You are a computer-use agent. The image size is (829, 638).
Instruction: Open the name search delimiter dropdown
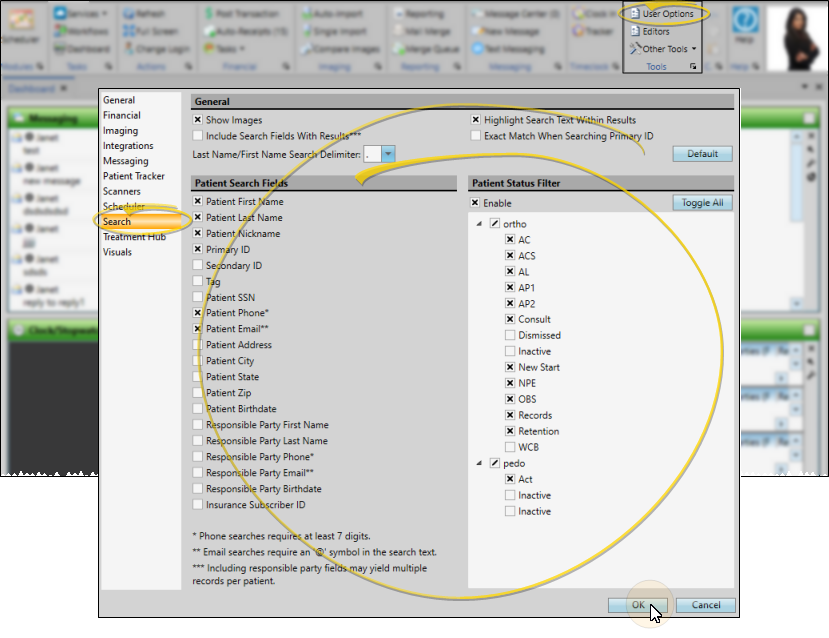point(388,154)
